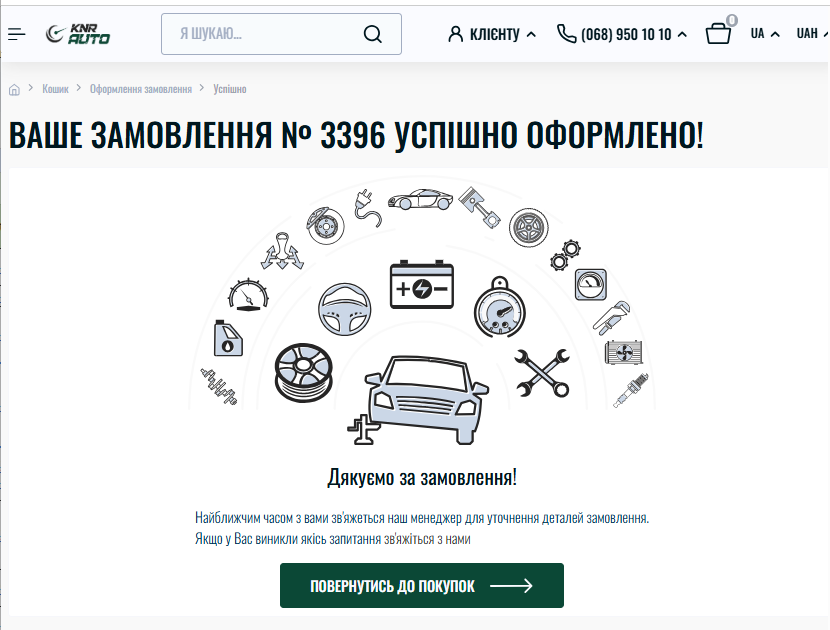Click the home icon in breadcrumbs
The height and width of the screenshot is (630, 830).
click(x=14, y=89)
